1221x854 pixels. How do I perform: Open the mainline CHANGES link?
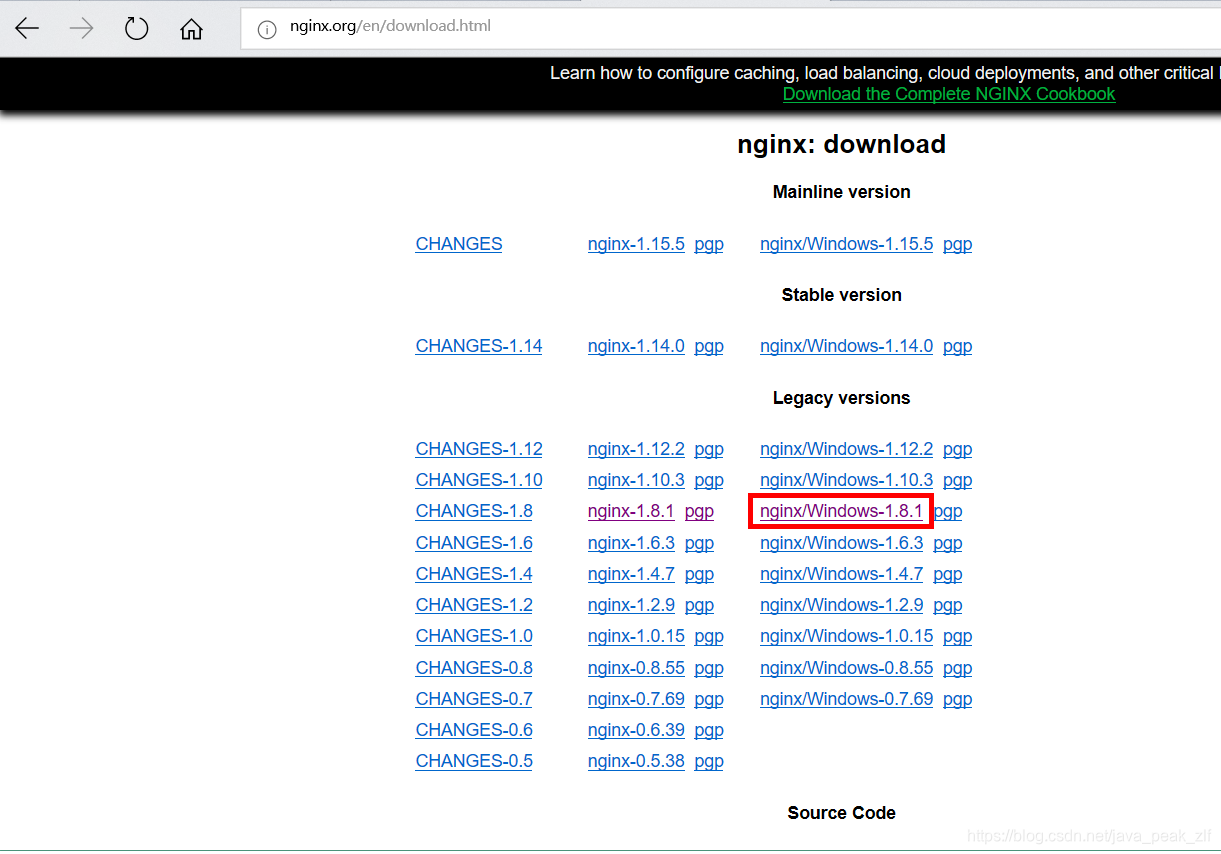(x=459, y=244)
